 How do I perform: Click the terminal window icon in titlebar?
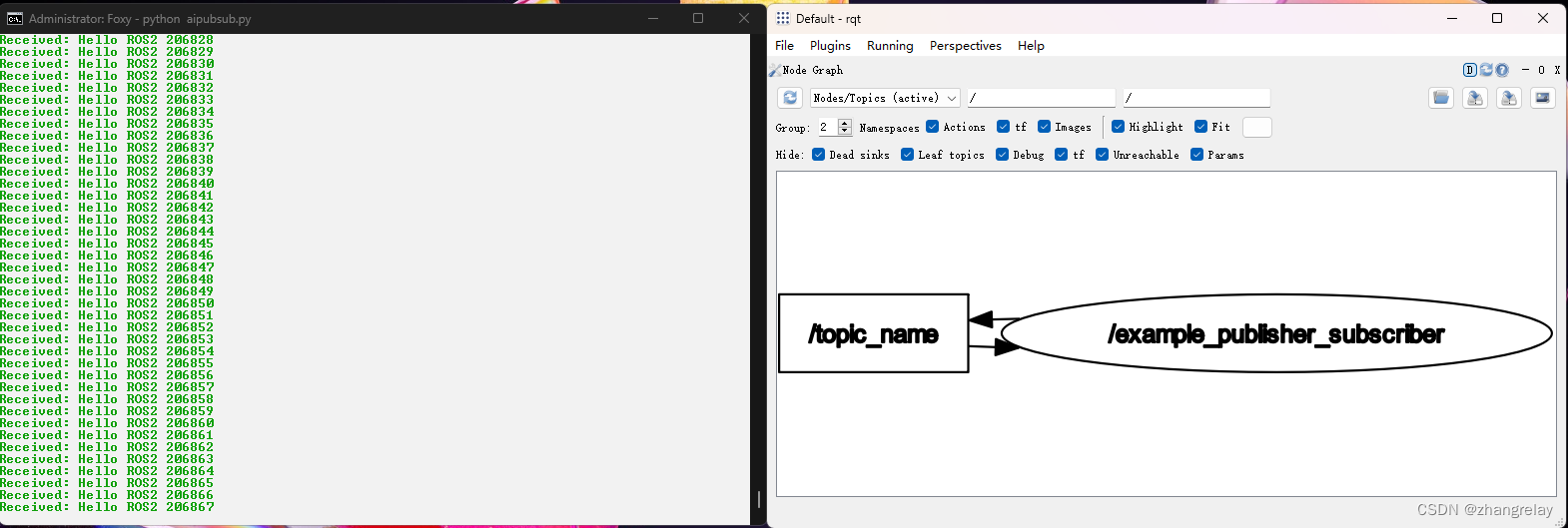pyautogui.click(x=15, y=18)
